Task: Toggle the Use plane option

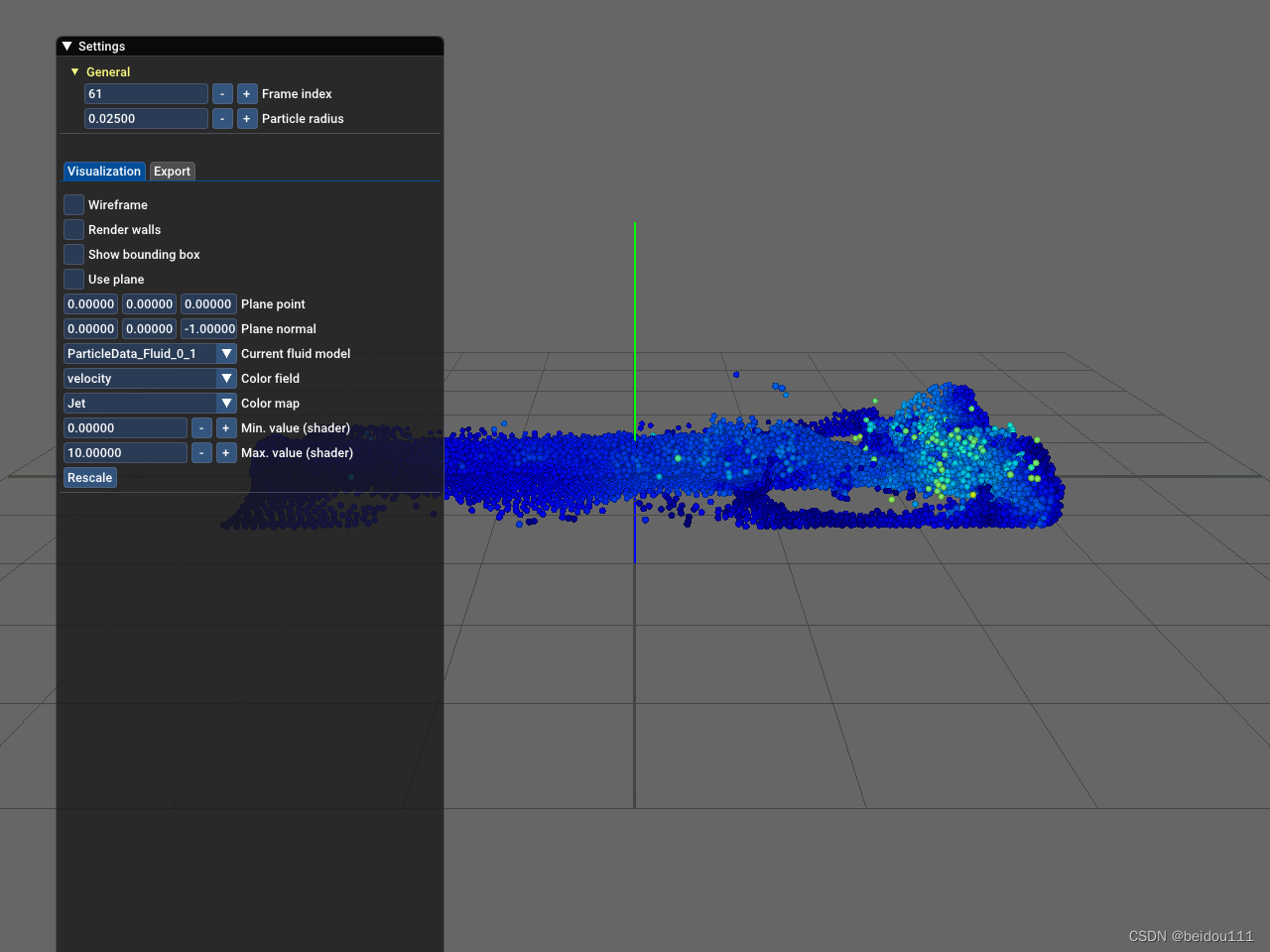Action: [x=72, y=279]
